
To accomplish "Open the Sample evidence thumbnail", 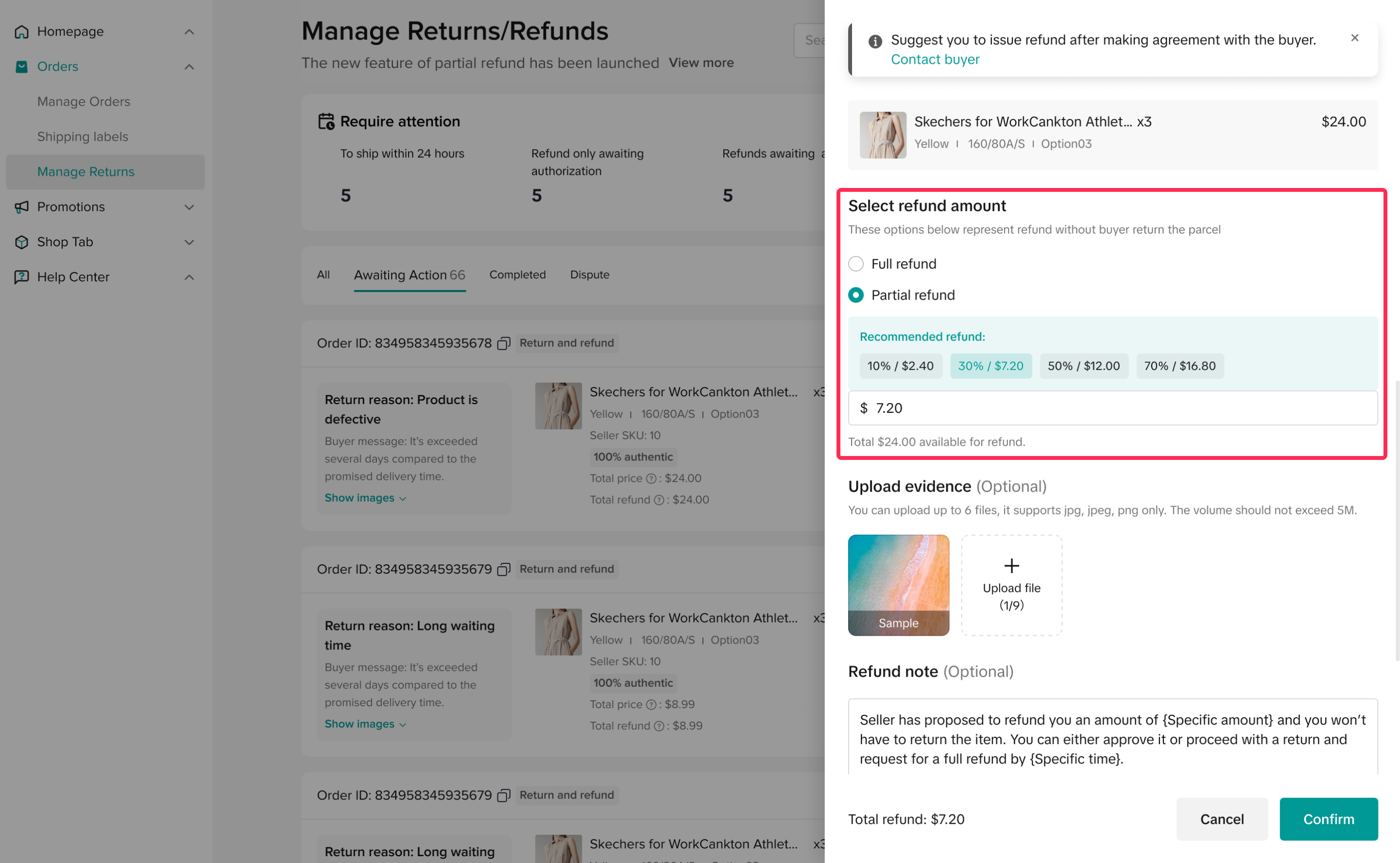I will tap(898, 585).
